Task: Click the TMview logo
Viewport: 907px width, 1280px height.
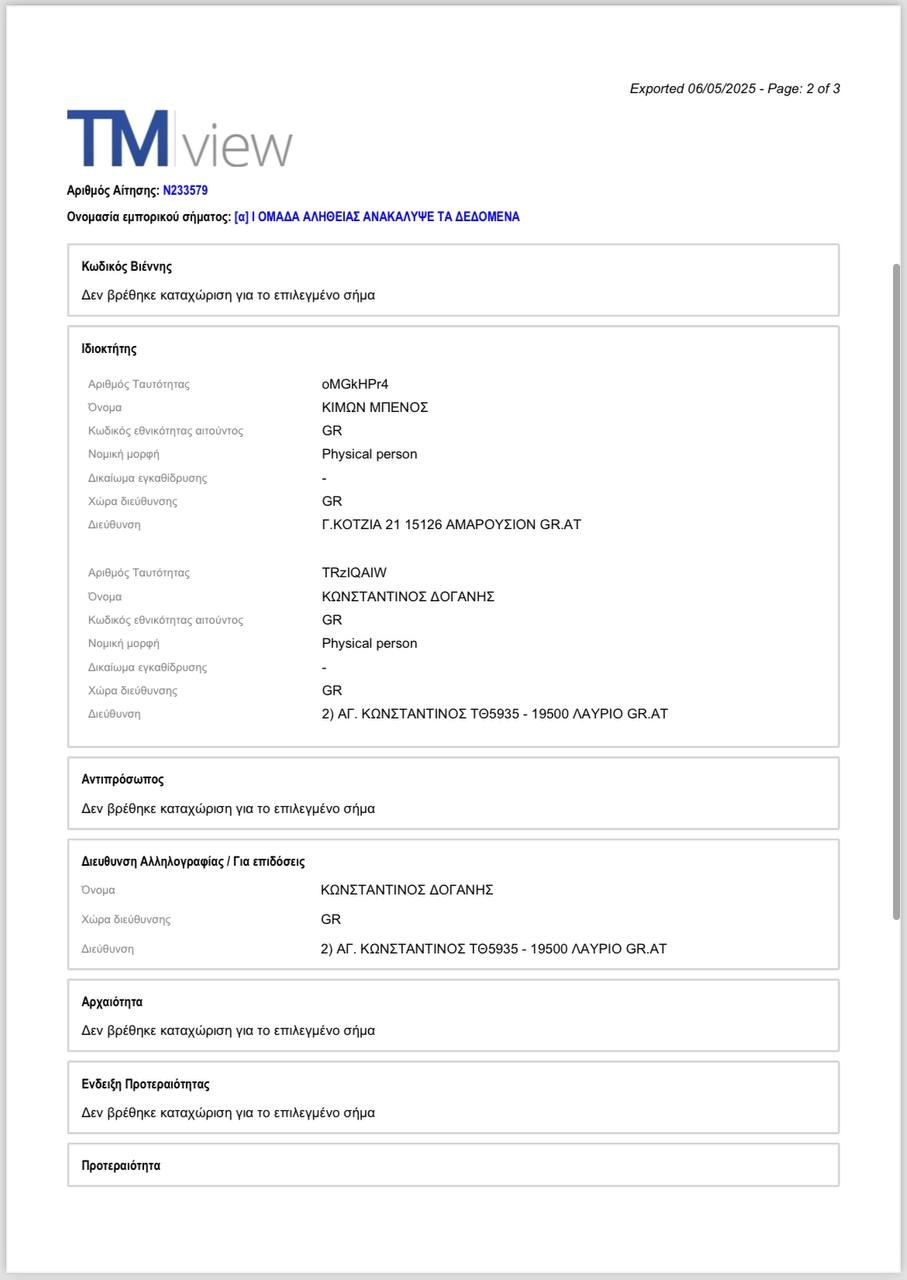Action: [x=180, y=139]
